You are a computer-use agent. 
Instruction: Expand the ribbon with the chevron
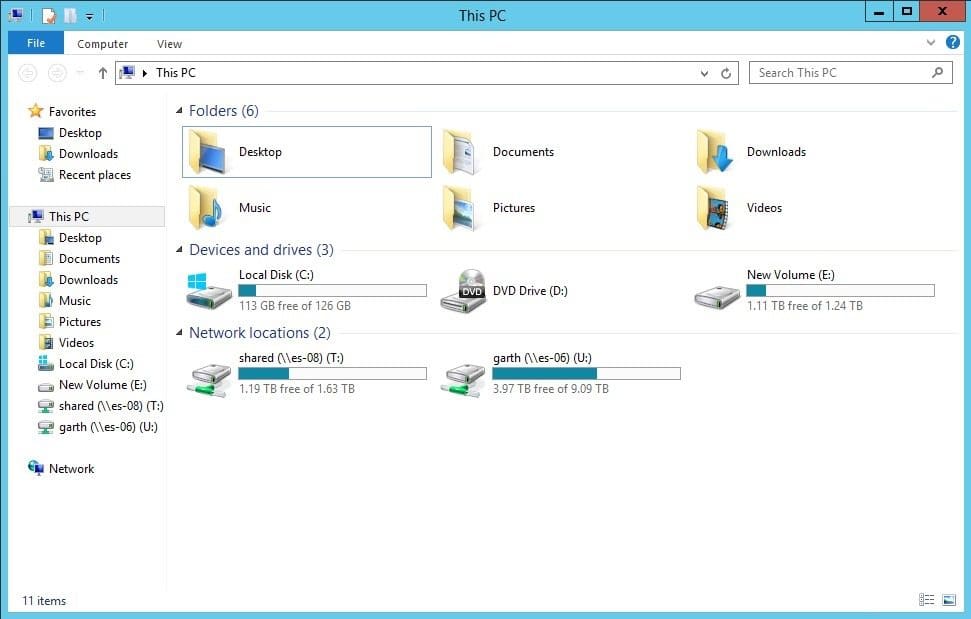930,42
